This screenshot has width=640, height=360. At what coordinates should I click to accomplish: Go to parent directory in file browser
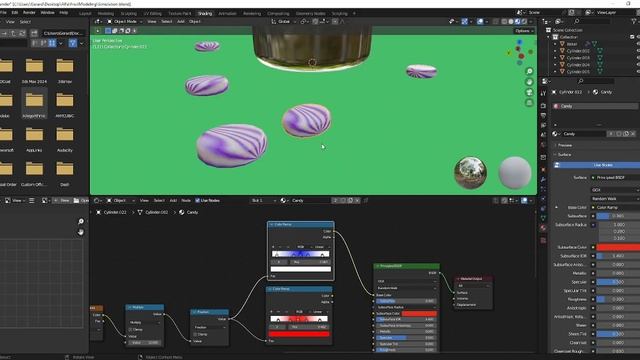[14, 33]
